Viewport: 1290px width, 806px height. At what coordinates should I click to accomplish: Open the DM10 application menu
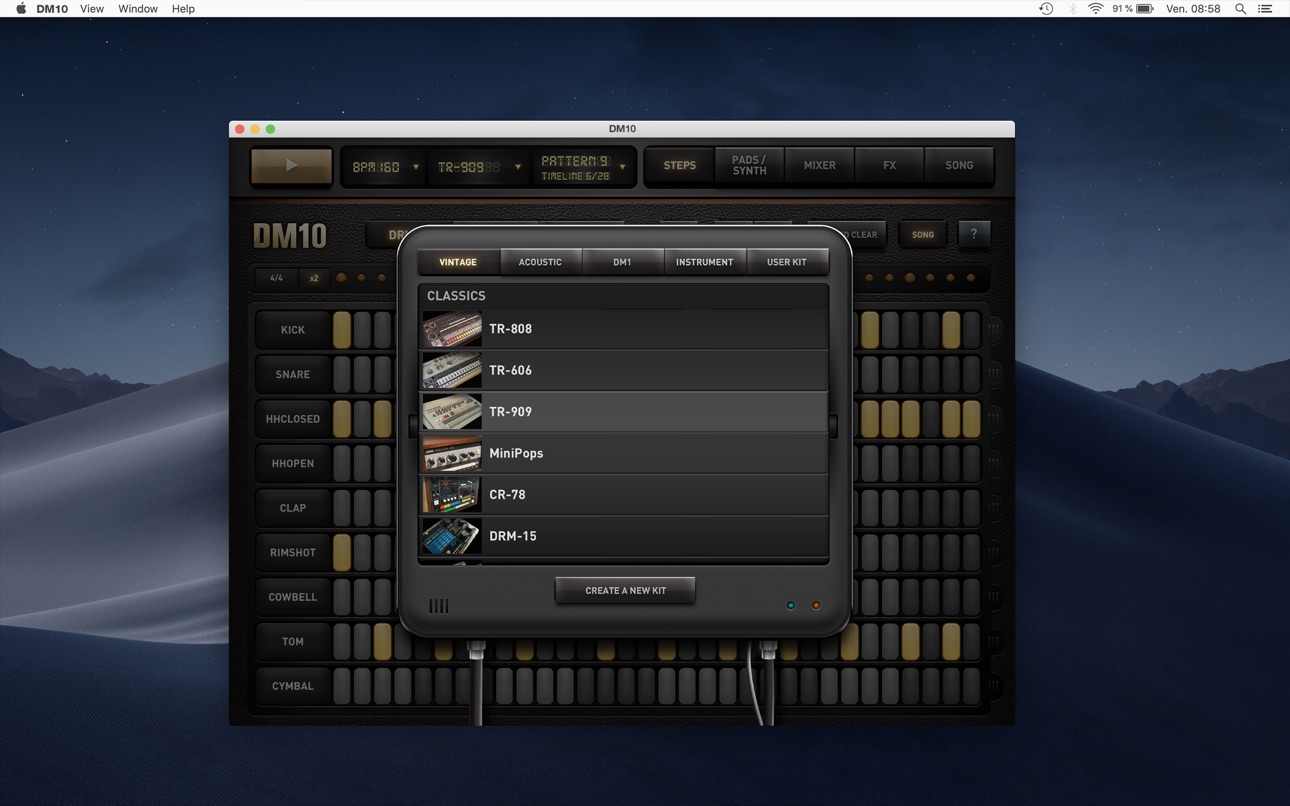(52, 8)
